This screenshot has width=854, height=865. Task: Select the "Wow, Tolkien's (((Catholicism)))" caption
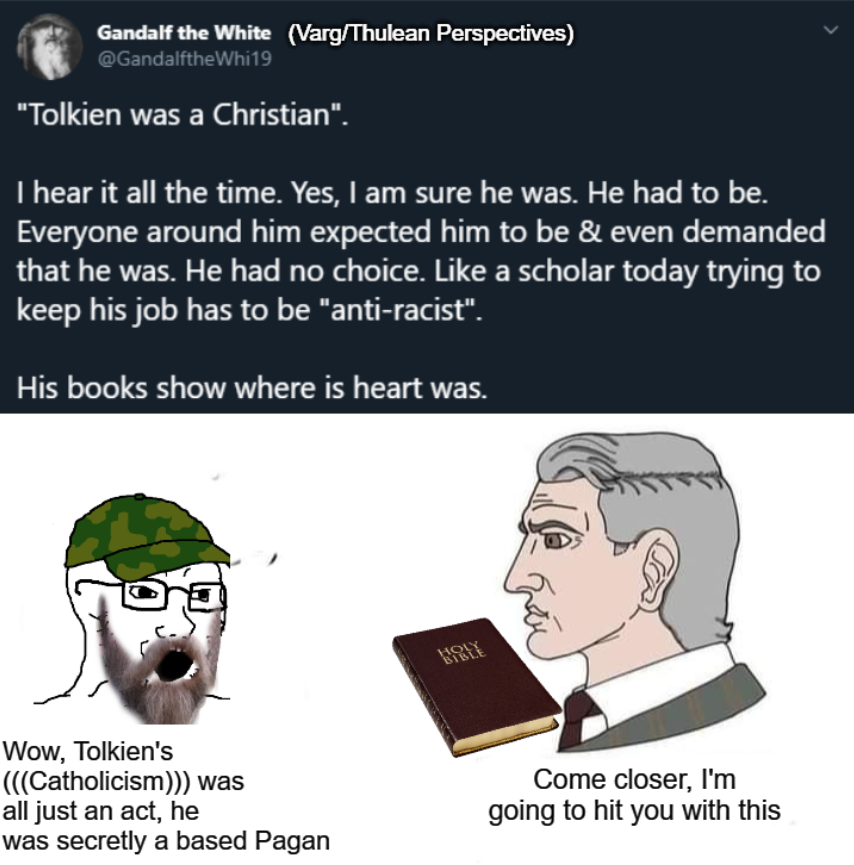[166, 796]
